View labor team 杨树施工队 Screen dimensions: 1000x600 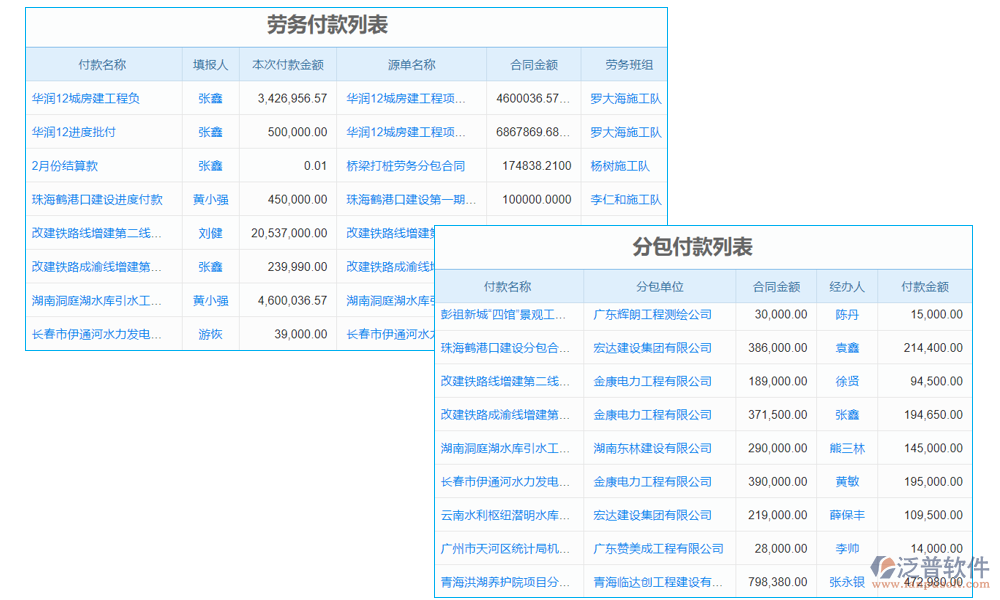tap(622, 165)
